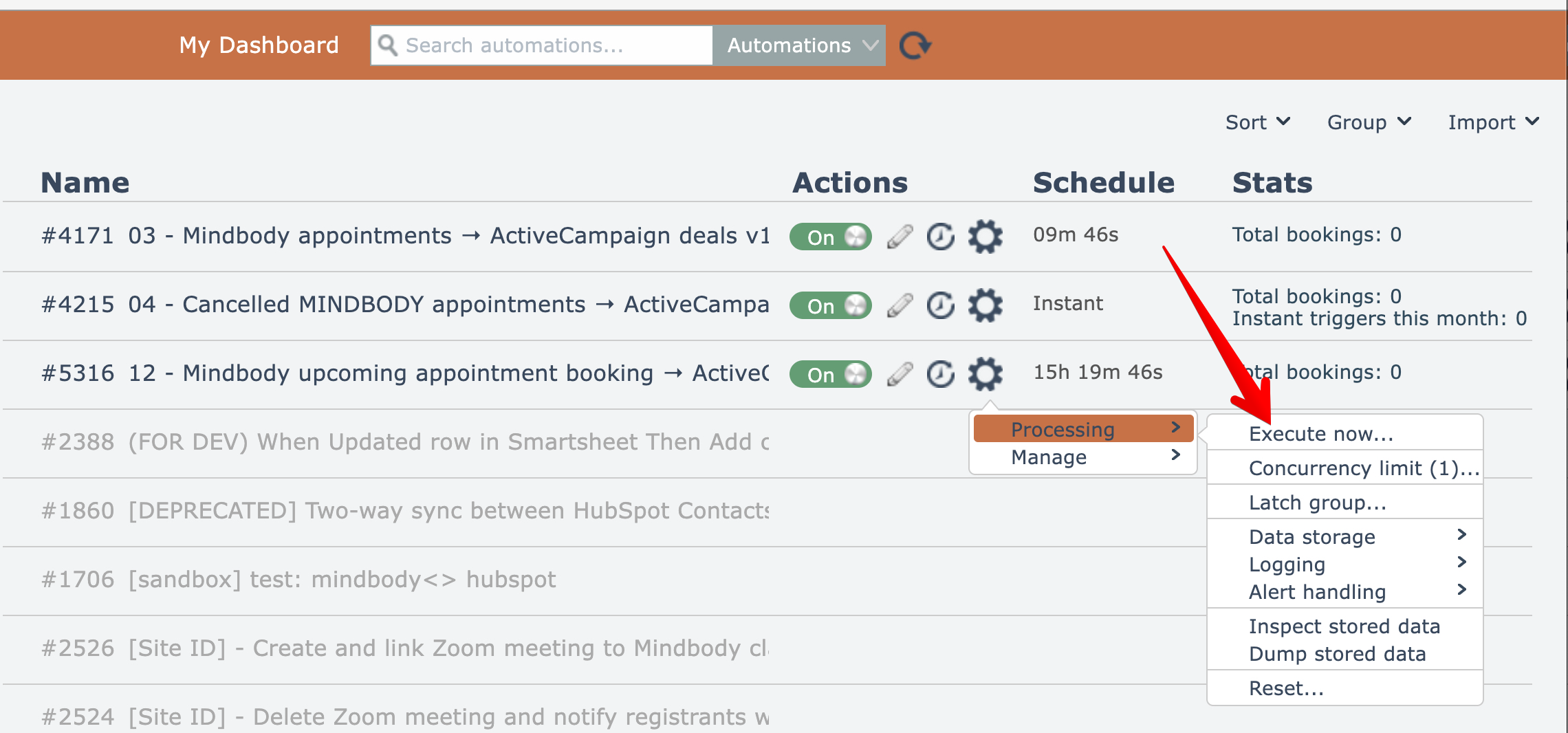
Task: Open the Automations search filter dropdown
Action: point(798,45)
